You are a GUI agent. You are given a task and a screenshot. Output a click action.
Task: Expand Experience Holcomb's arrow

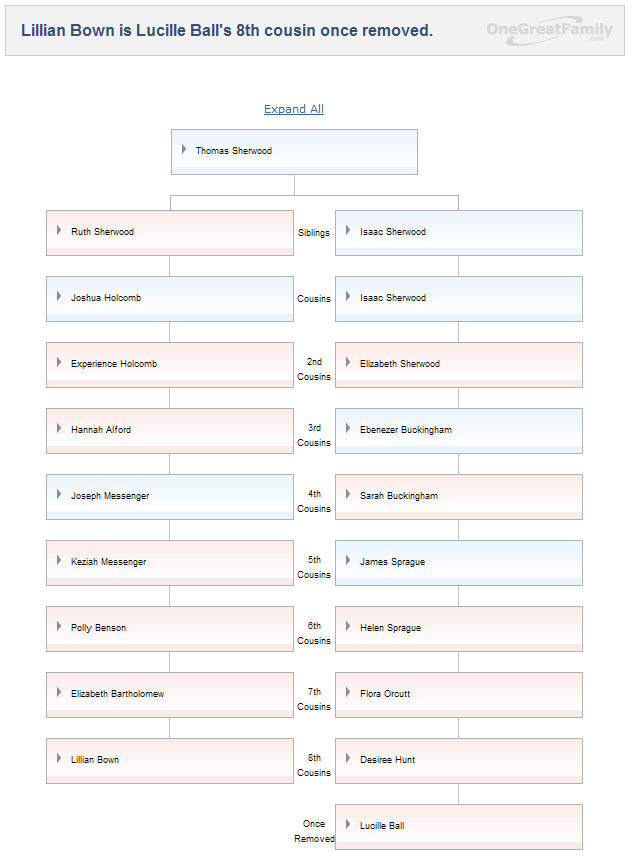pos(59,363)
